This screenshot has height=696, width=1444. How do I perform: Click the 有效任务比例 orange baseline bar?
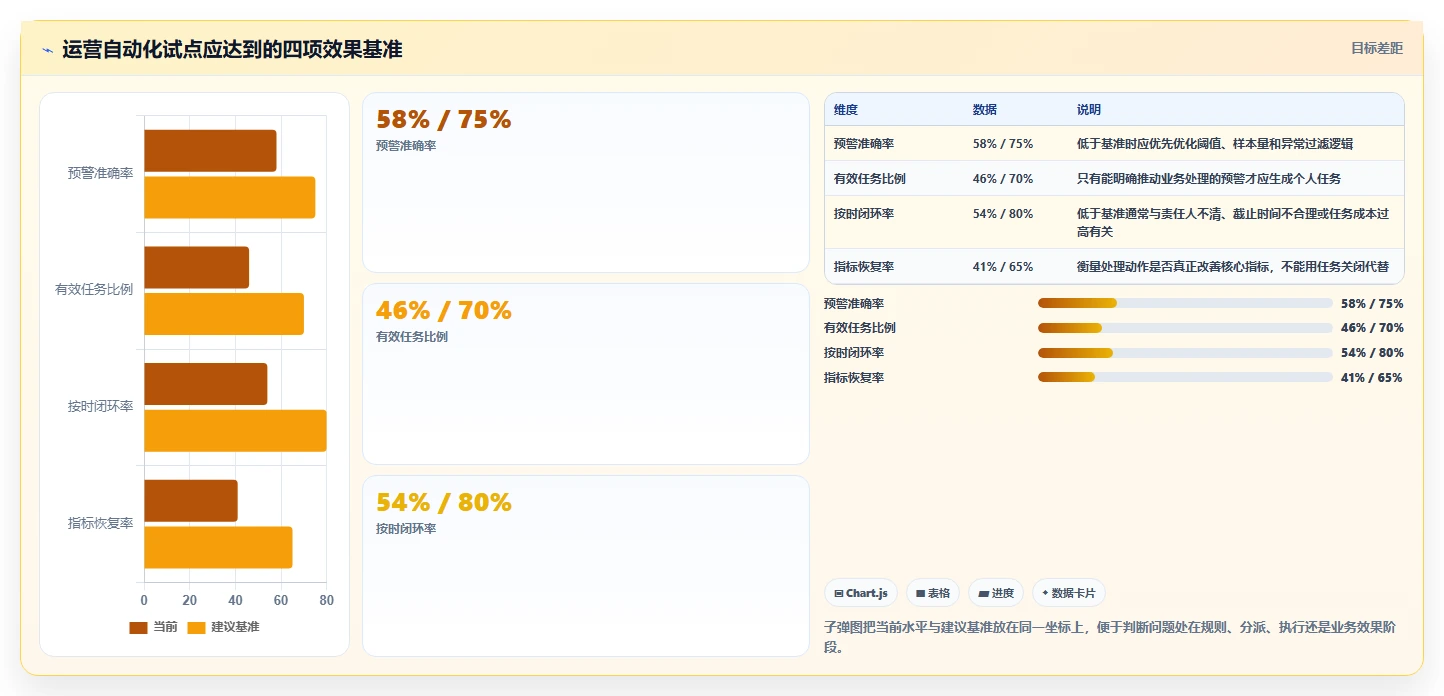(x=224, y=314)
